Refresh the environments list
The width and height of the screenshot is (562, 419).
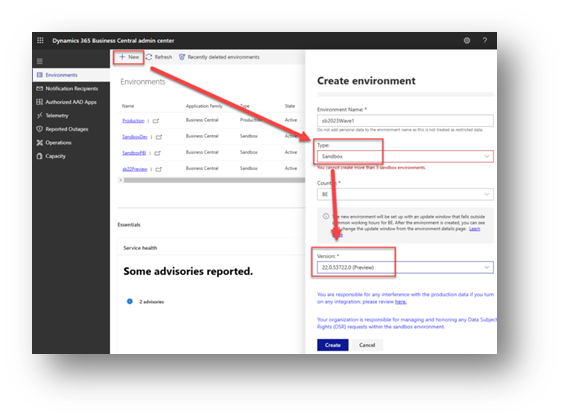click(159, 57)
